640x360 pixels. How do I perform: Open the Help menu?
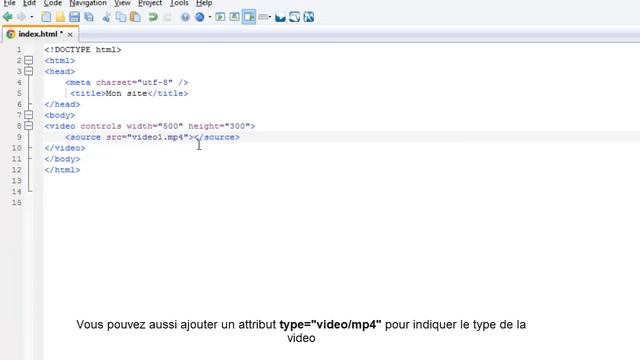[204, 3]
